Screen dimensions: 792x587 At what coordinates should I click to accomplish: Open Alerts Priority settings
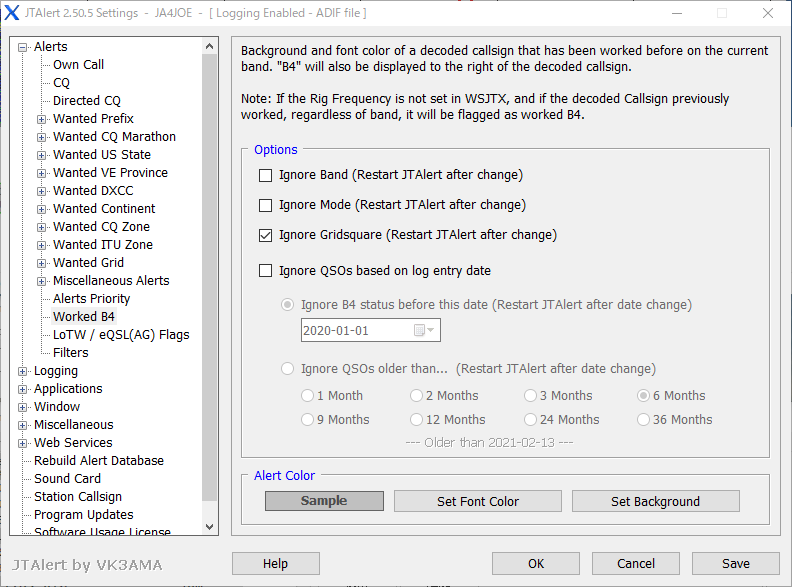pos(91,299)
